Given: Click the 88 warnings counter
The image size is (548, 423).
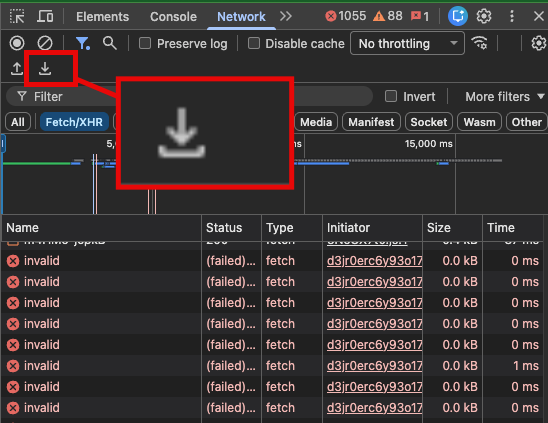Looking at the screenshot, I should (x=388, y=16).
